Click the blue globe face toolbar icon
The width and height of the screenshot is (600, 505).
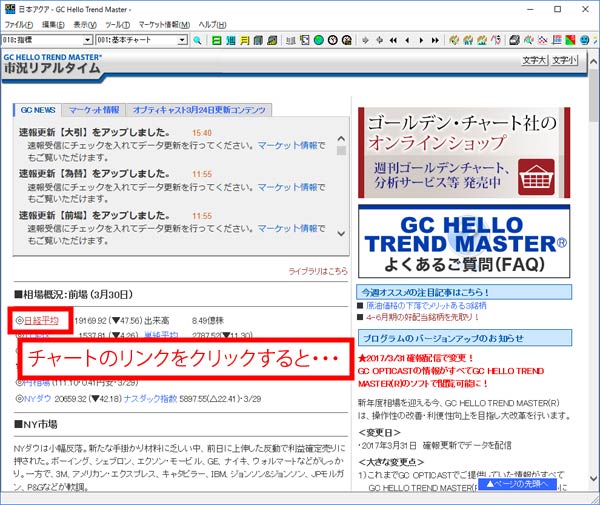click(584, 40)
